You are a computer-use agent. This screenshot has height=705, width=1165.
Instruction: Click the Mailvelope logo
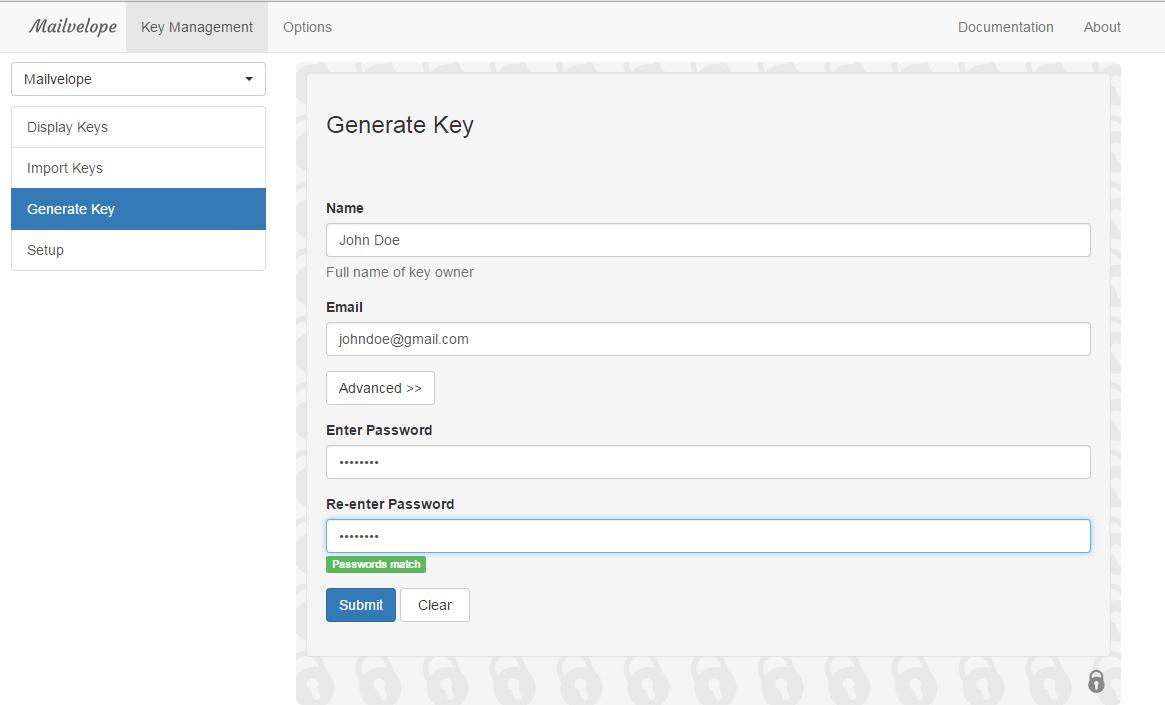pyautogui.click(x=72, y=27)
